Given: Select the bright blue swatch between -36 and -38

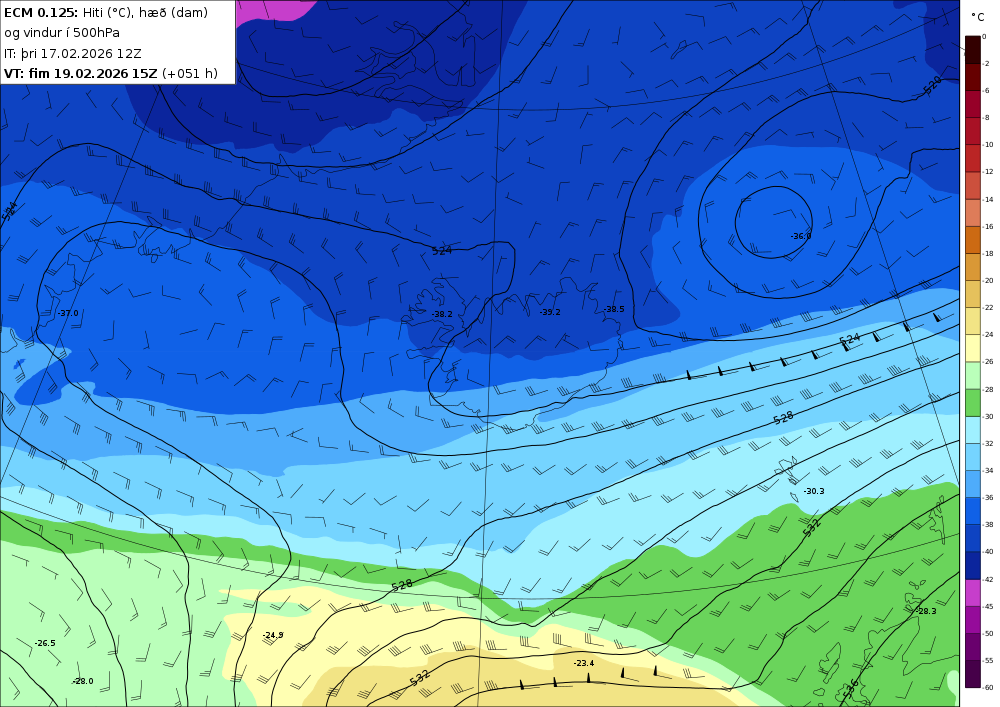Looking at the screenshot, I should 973,511.
